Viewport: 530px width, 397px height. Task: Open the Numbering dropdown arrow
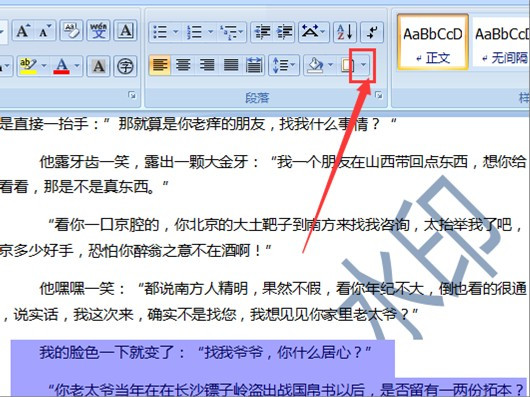click(210, 31)
